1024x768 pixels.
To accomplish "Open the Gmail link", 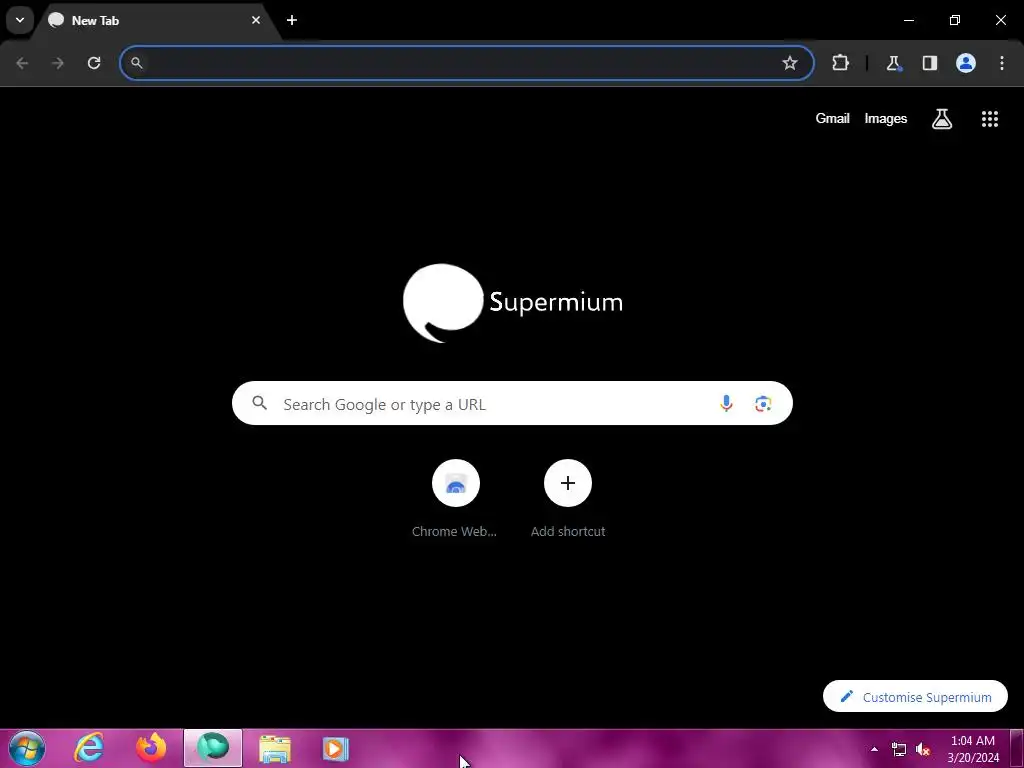I will 833,118.
